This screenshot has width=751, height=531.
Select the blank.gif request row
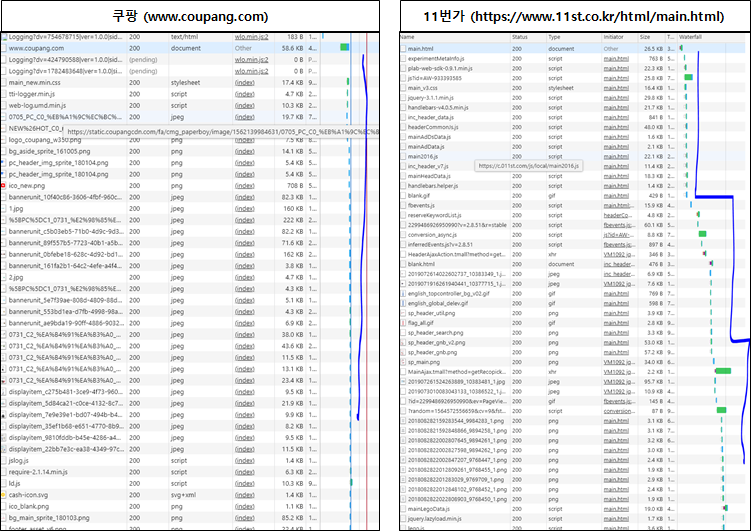point(573,195)
